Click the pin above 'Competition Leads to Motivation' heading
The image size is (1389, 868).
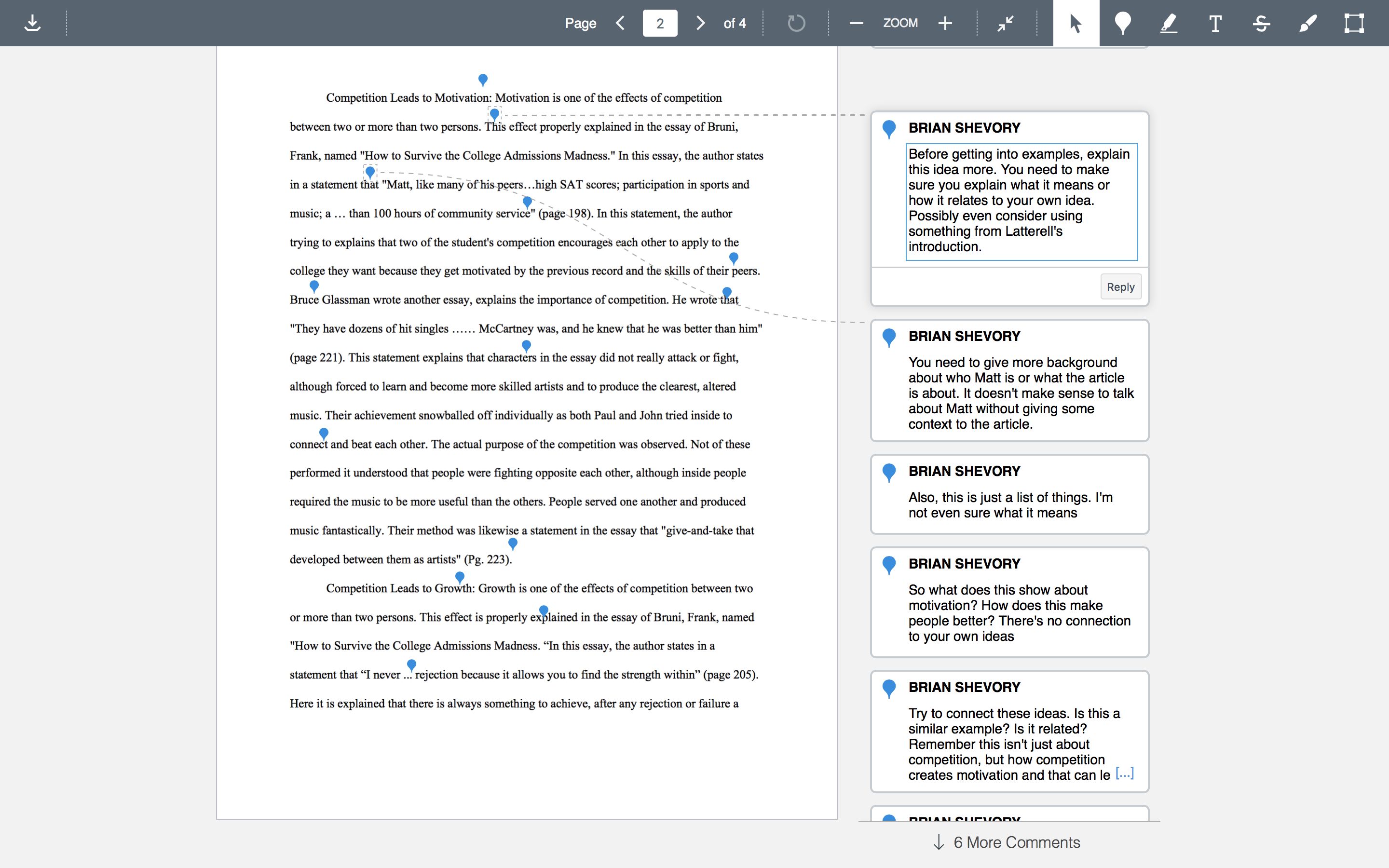coord(483,80)
